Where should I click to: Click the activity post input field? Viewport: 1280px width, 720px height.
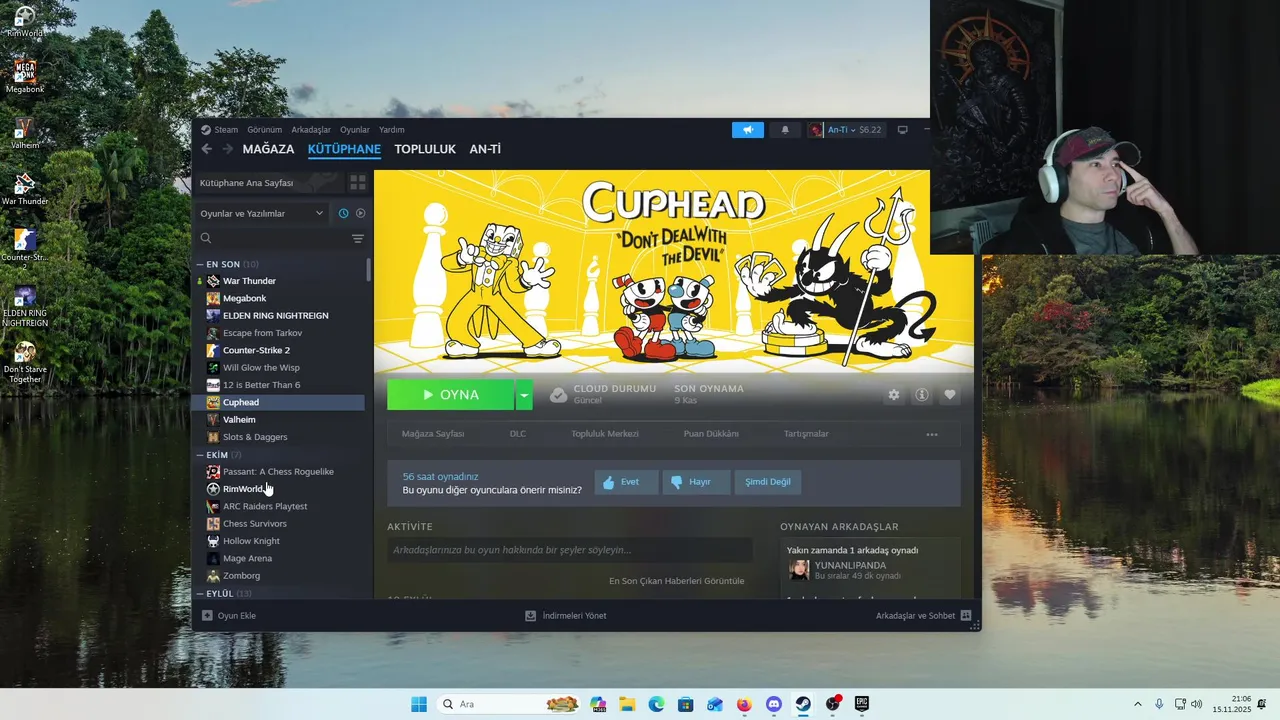tap(569, 550)
